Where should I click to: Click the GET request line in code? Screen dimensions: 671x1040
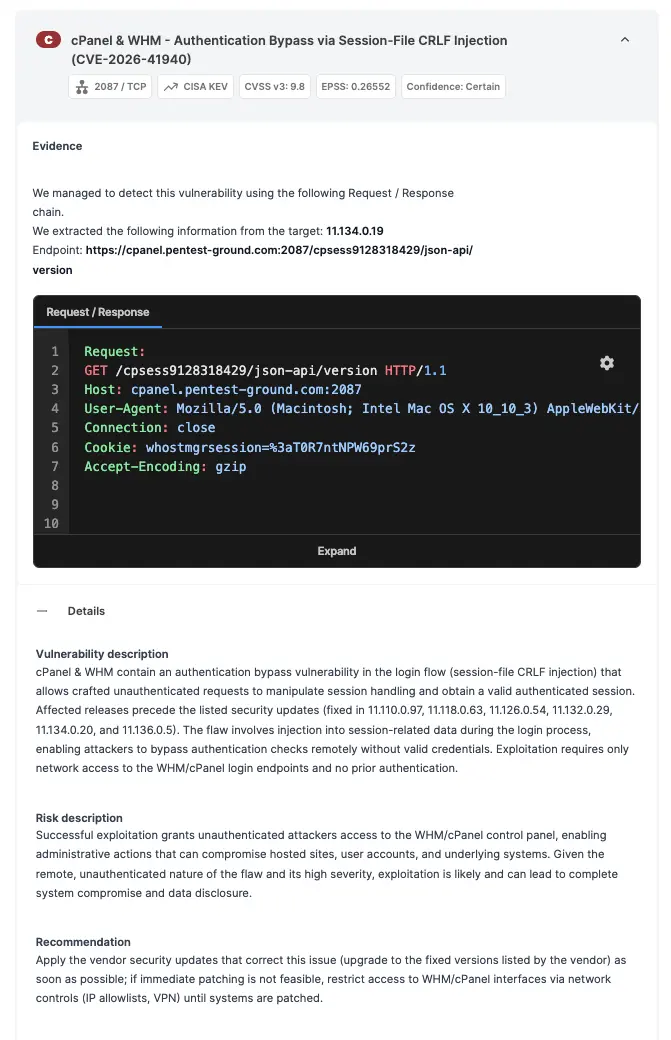point(265,370)
